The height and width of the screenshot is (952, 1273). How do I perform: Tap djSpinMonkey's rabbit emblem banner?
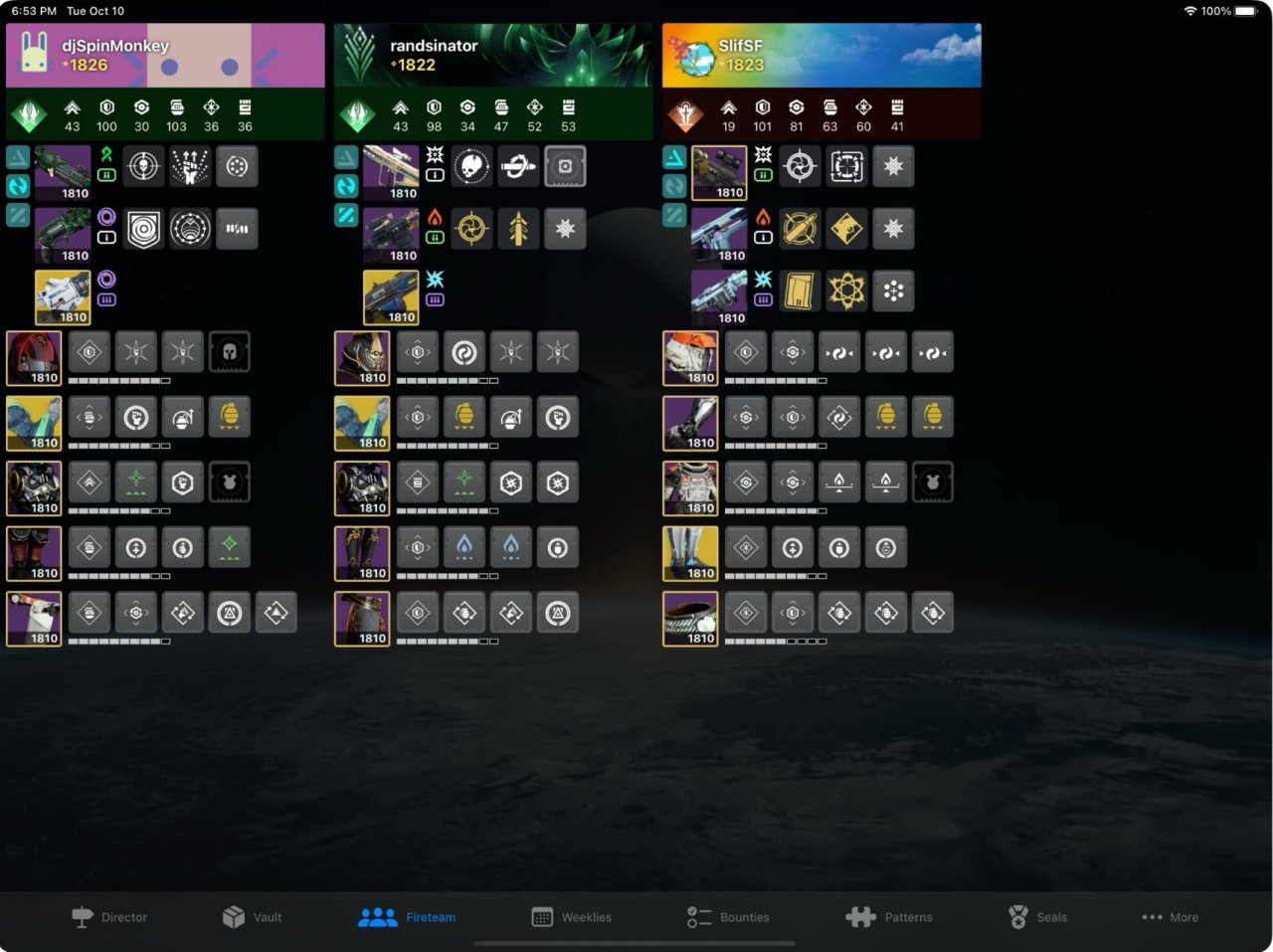165,56
